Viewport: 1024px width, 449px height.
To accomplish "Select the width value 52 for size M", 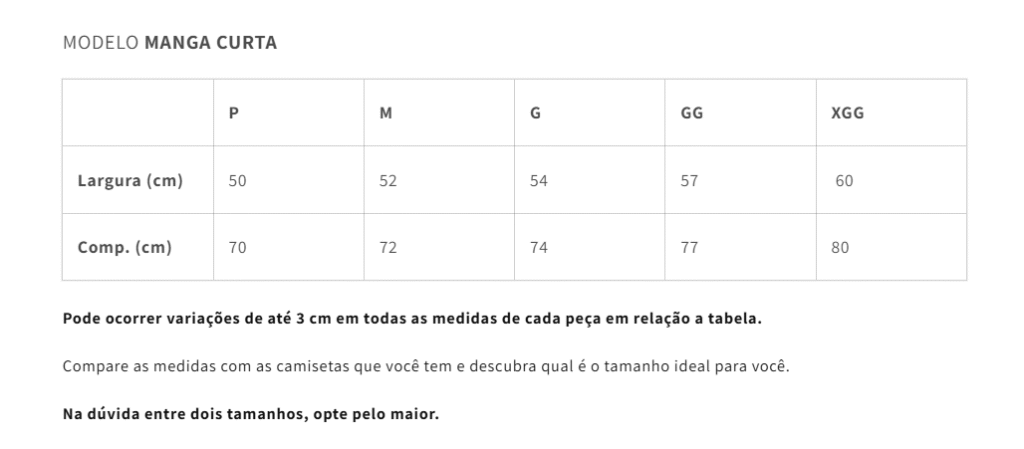I will pos(388,181).
